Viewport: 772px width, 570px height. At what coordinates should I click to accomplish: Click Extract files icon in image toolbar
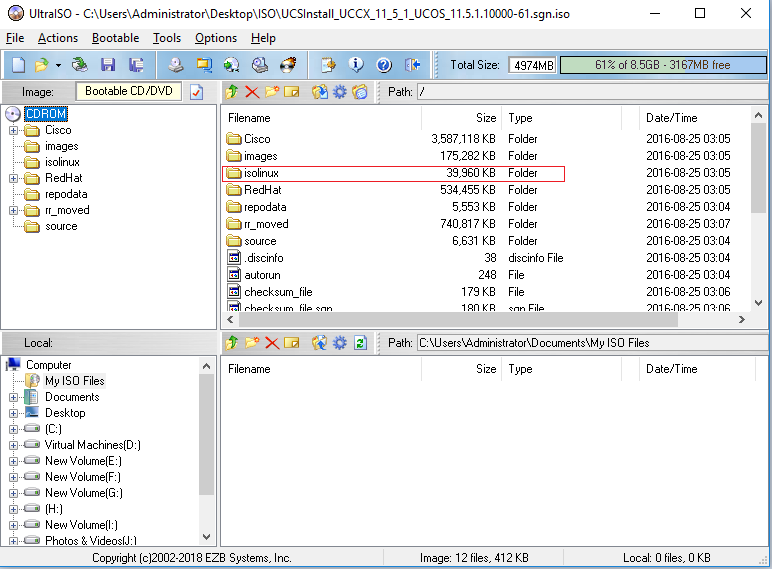coord(320,92)
